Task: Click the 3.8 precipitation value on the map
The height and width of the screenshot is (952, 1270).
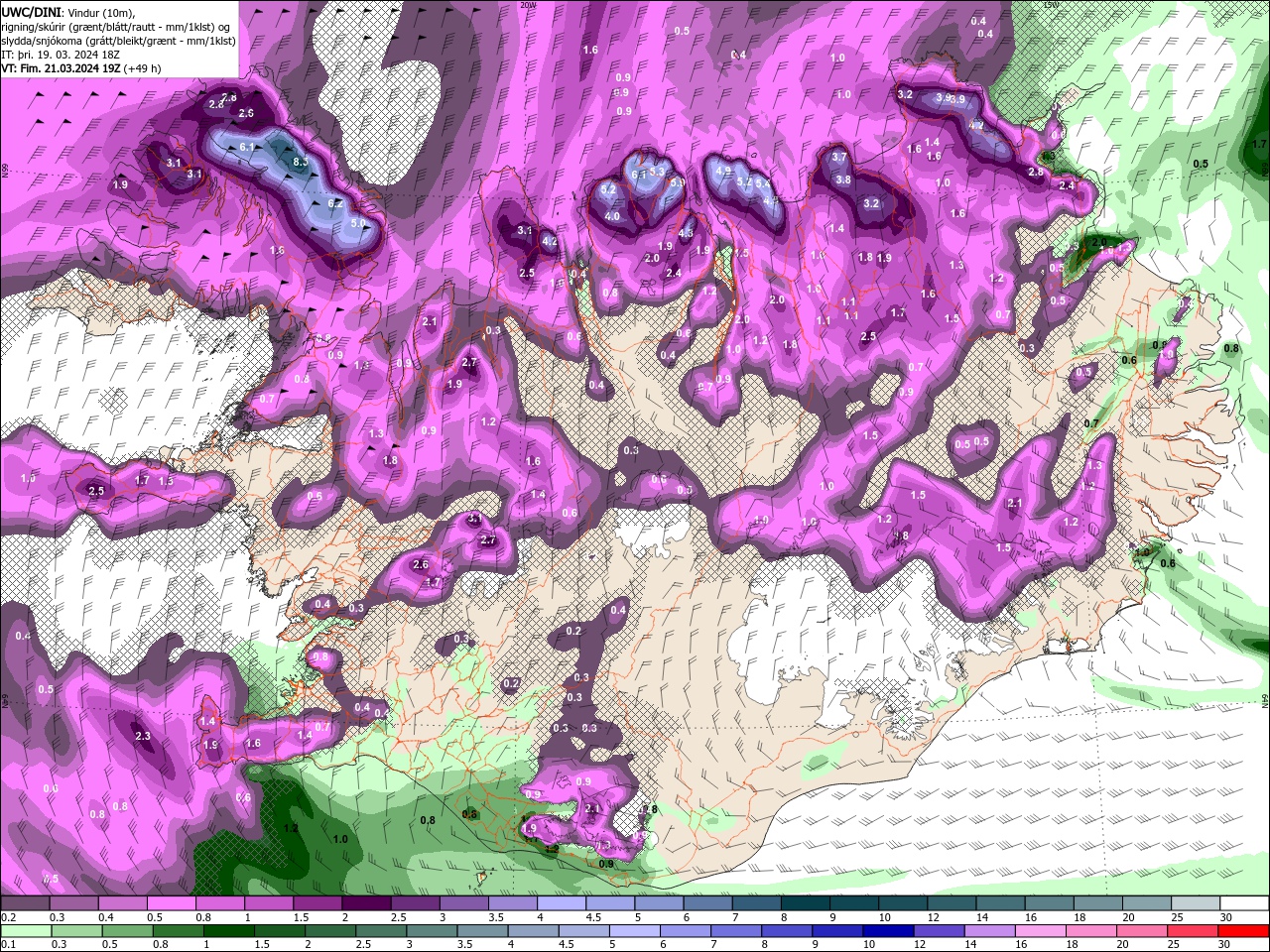Action: [843, 179]
